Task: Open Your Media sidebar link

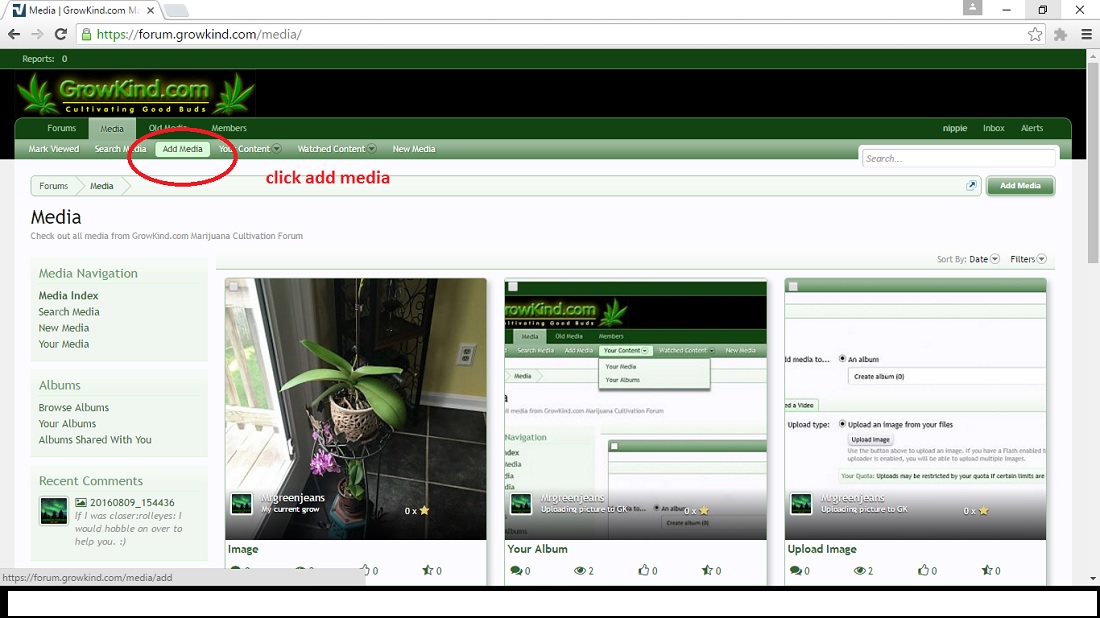Action: point(64,344)
